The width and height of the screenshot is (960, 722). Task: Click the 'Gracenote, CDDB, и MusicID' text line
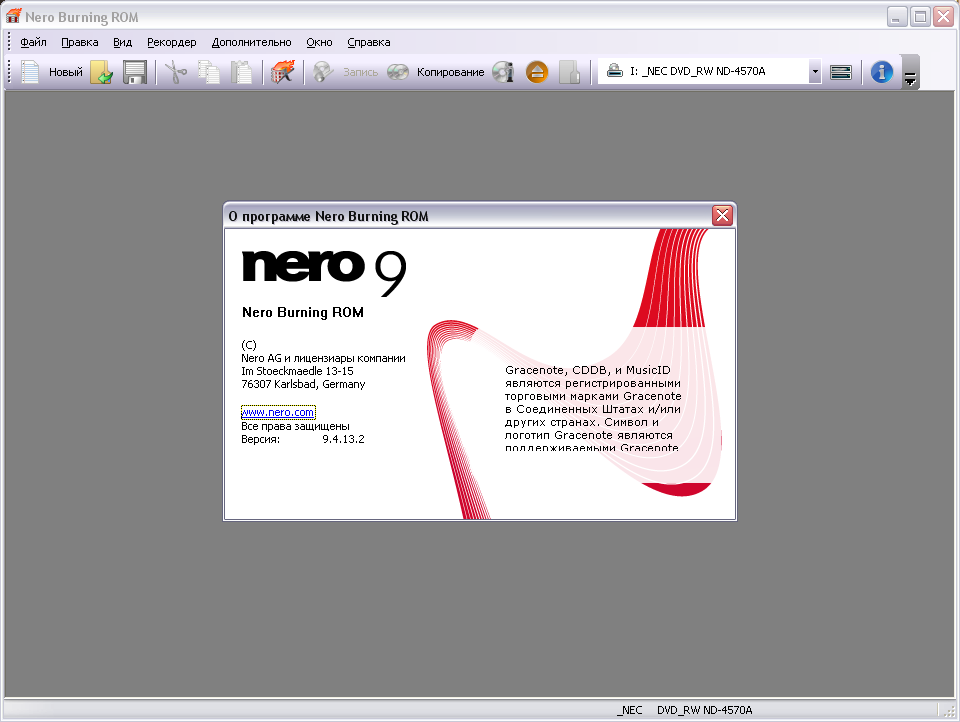(588, 370)
